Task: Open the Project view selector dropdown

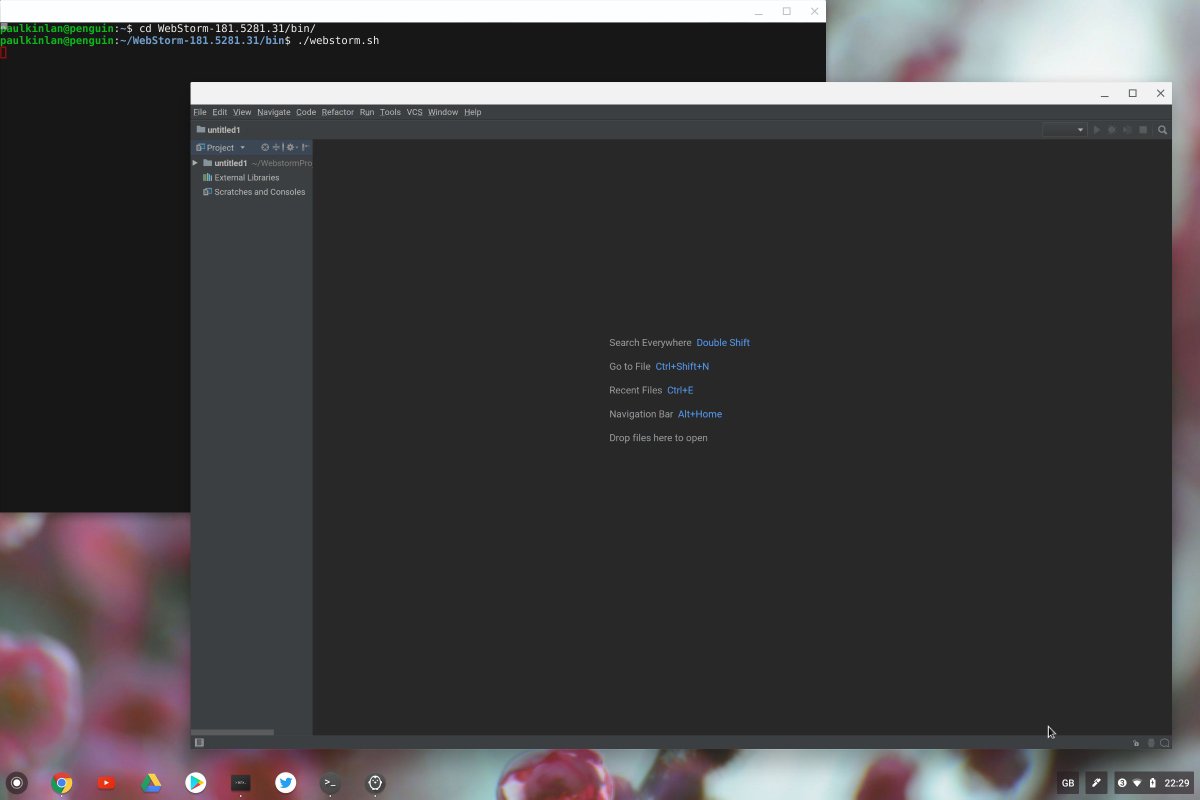Action: pyautogui.click(x=220, y=147)
